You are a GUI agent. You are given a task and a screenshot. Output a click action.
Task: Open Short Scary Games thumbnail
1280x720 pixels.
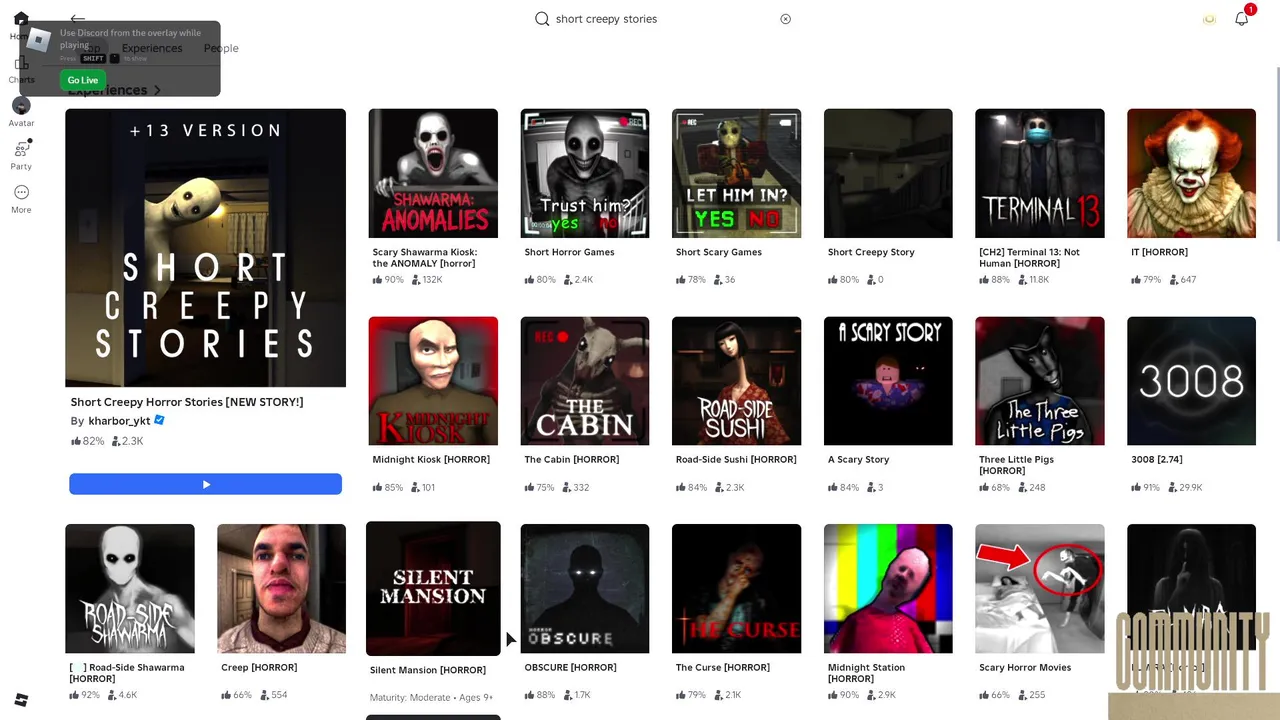[736, 173]
